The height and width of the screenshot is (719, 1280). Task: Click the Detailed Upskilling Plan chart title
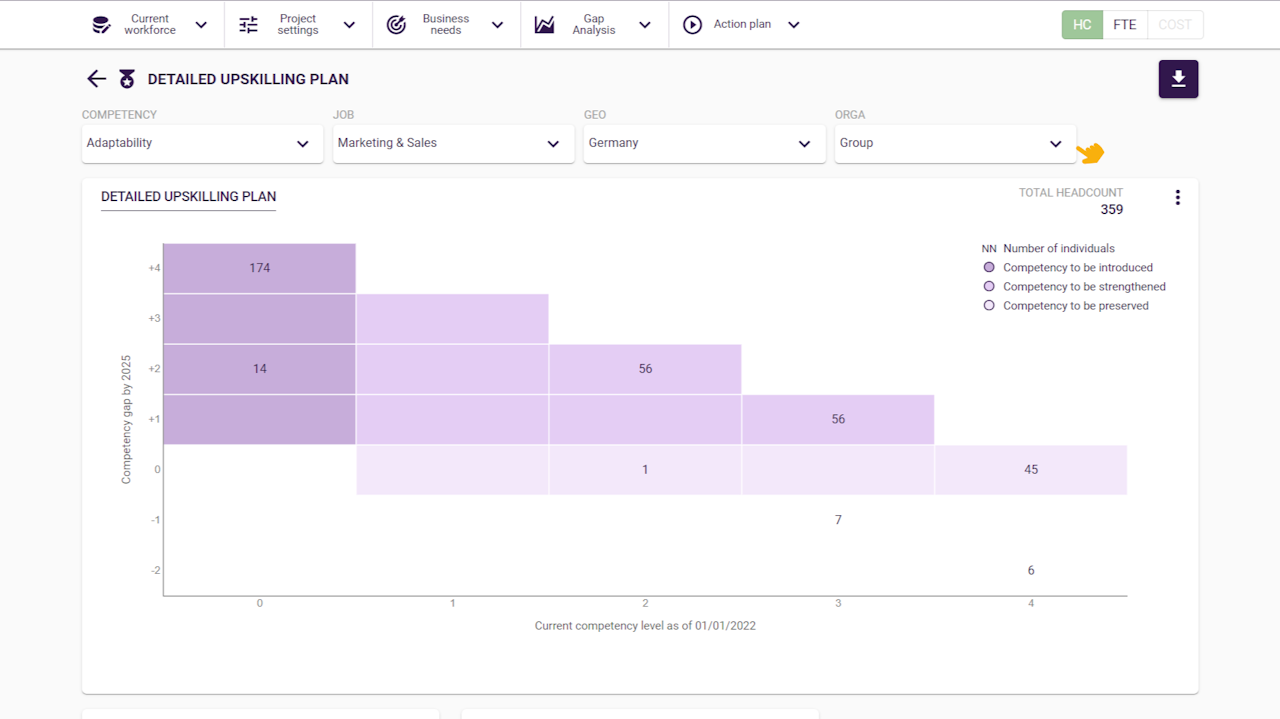188,197
